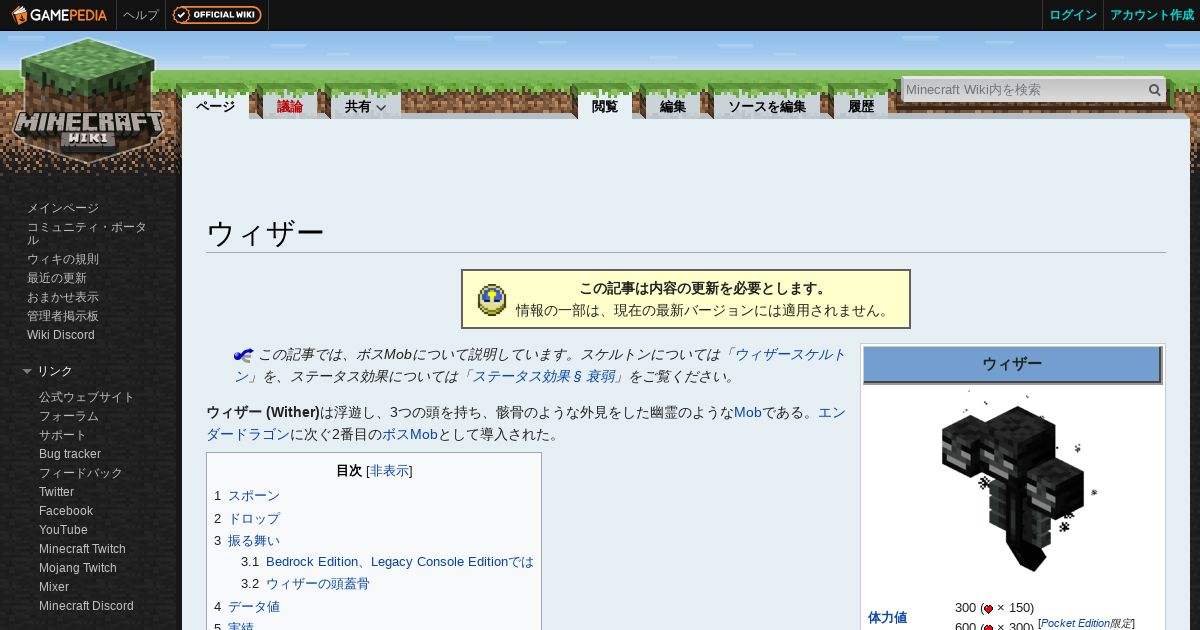The height and width of the screenshot is (630, 1200).
Task: Click the update-needed notice icon
Action: (x=492, y=299)
